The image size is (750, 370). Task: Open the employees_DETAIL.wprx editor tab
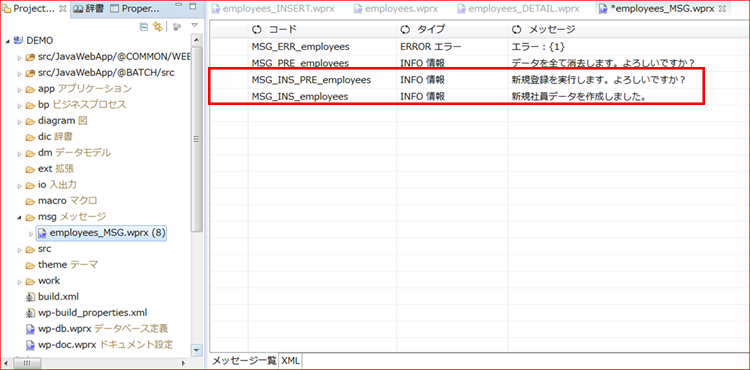tap(518, 9)
